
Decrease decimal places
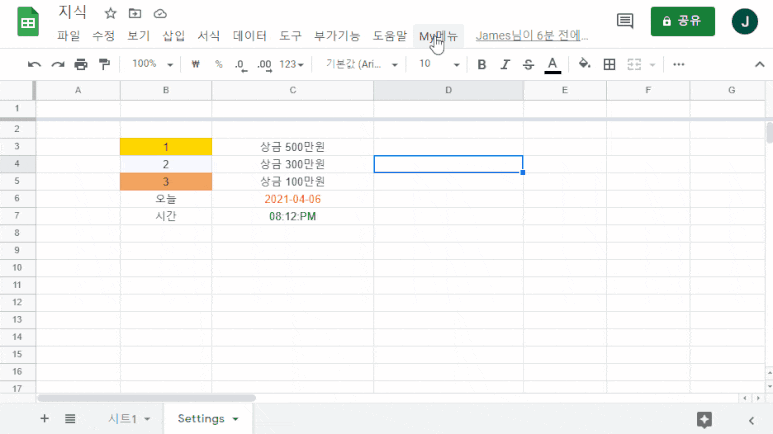tap(241, 65)
